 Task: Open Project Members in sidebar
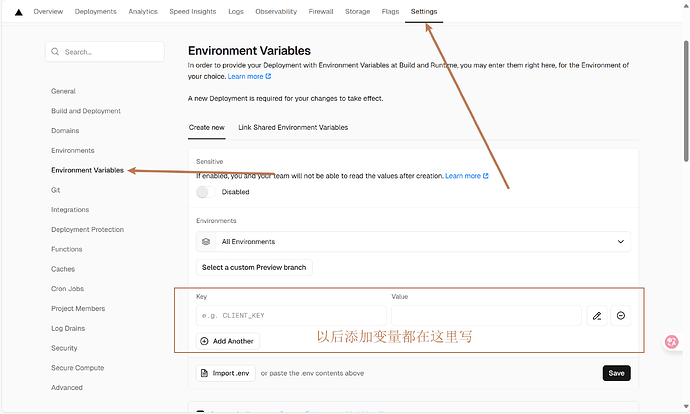pyautogui.click(x=78, y=309)
